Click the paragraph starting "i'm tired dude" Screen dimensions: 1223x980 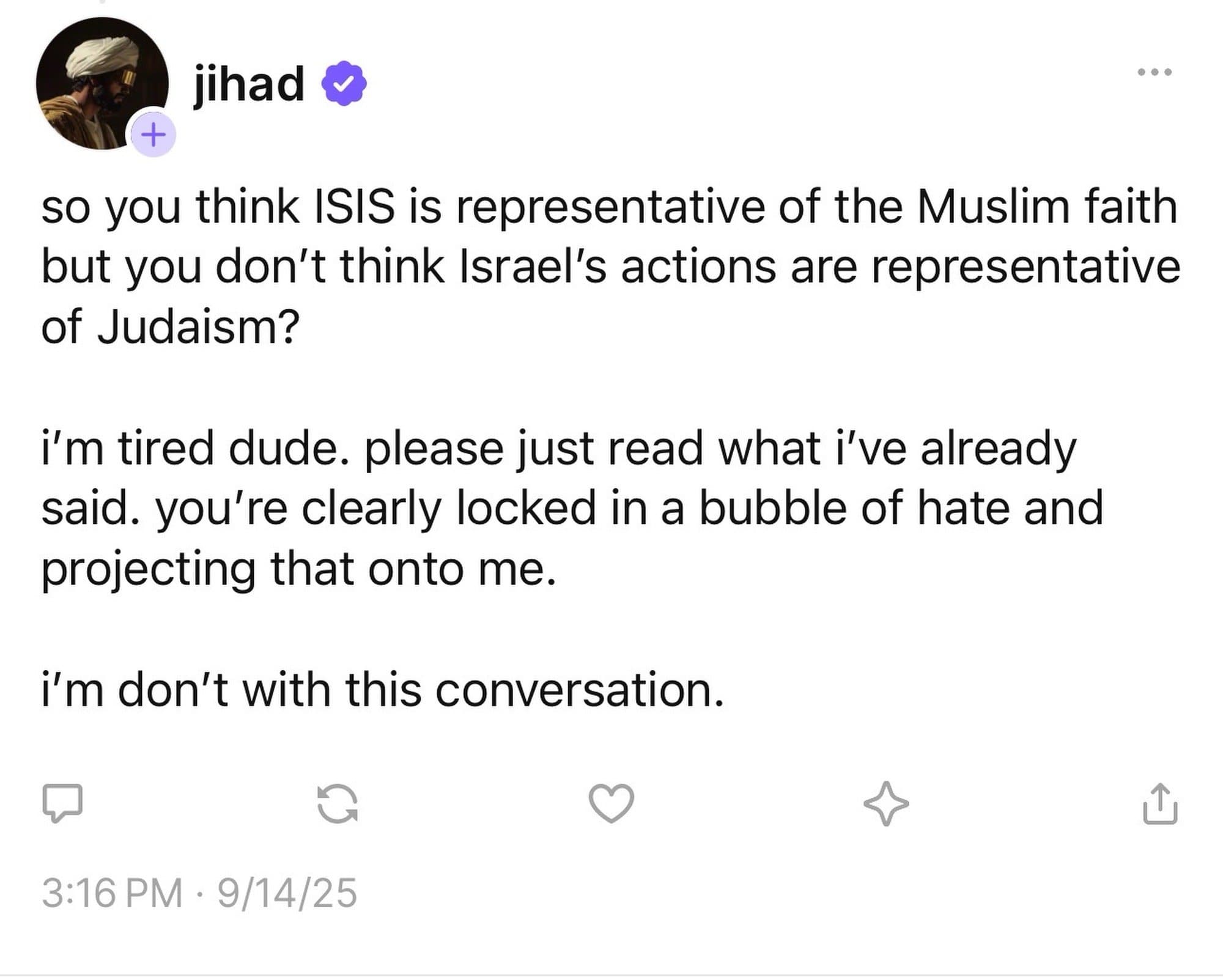(x=572, y=508)
